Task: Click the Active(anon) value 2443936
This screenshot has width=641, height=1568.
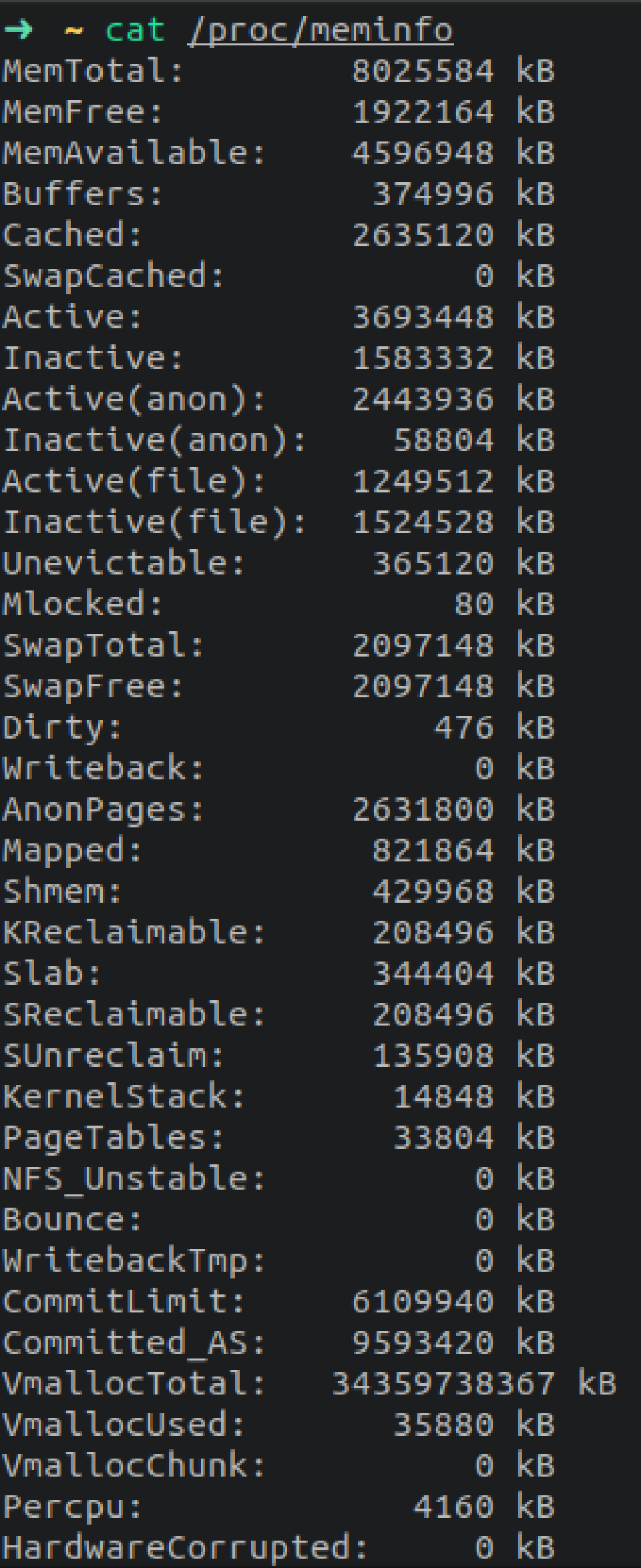Action: click(423, 400)
